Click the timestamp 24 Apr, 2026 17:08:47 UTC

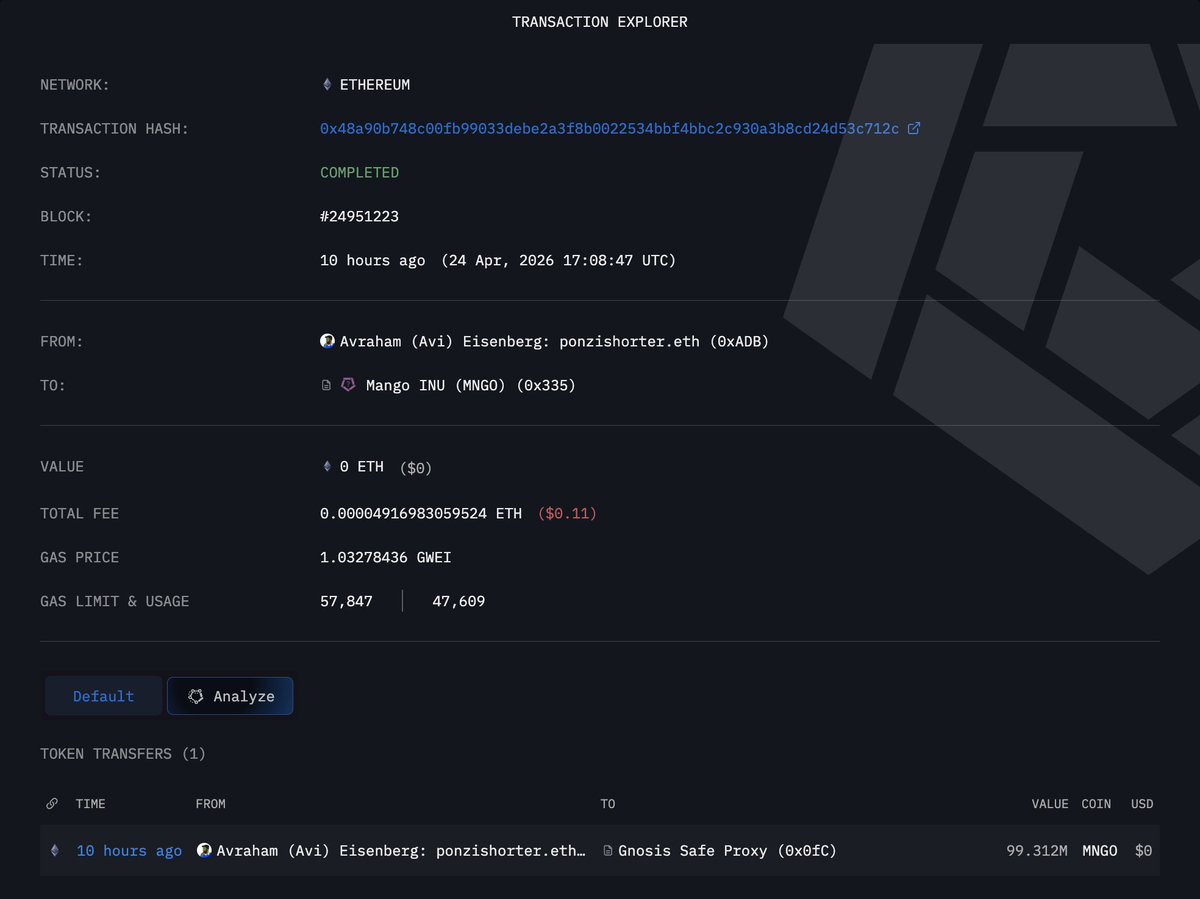pyautogui.click(x=559, y=261)
